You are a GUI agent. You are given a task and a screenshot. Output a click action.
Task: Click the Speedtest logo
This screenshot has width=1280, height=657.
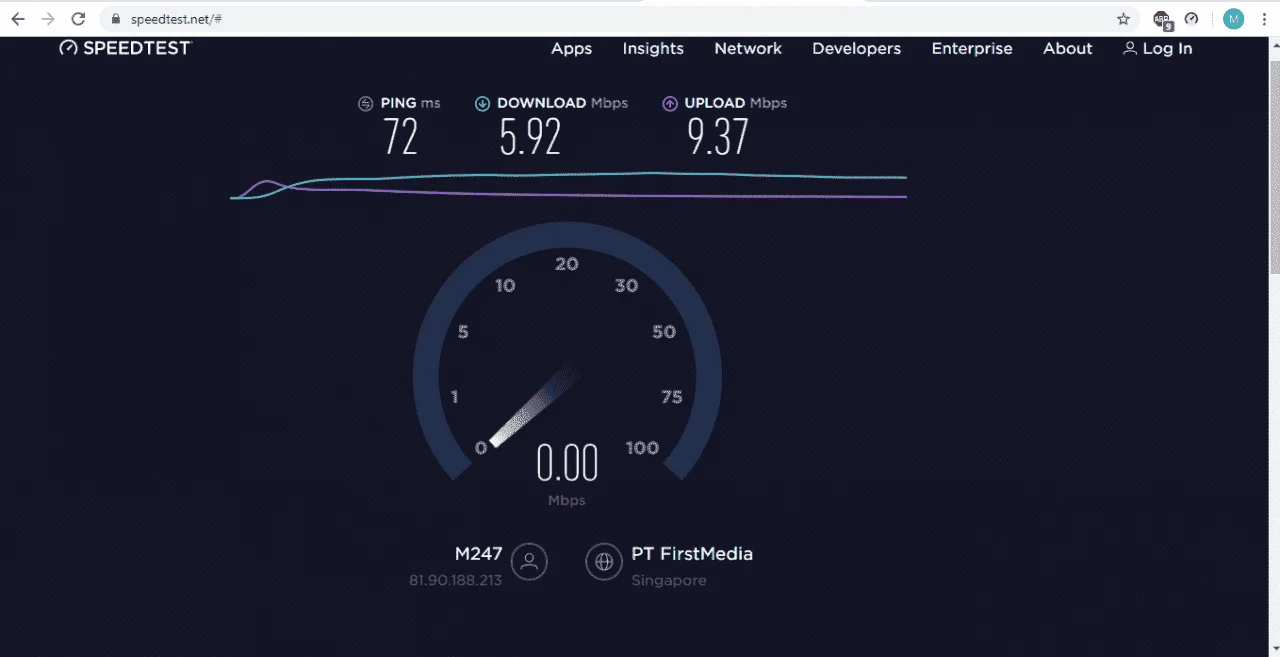click(125, 48)
